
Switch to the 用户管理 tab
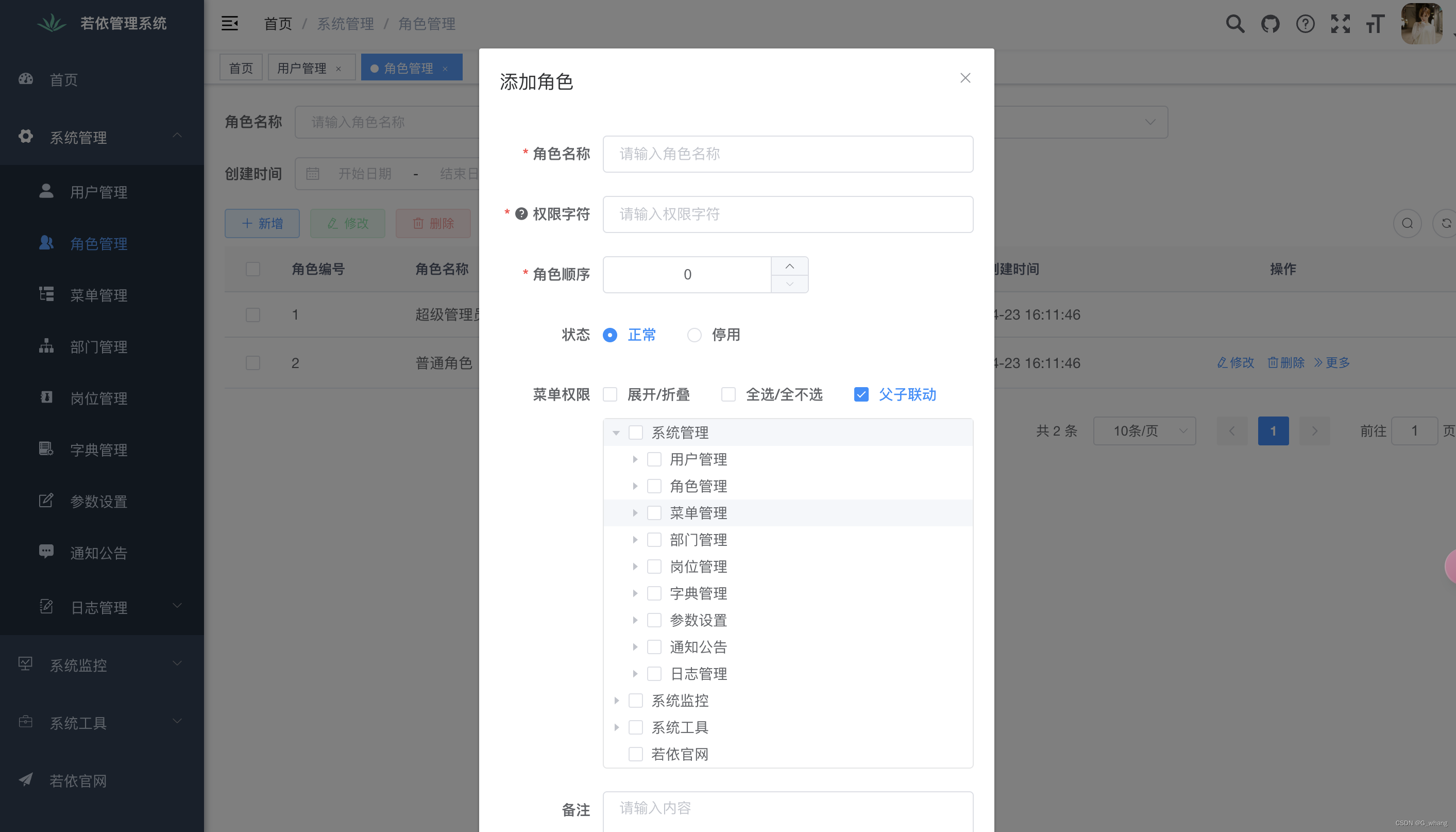pyautogui.click(x=301, y=68)
